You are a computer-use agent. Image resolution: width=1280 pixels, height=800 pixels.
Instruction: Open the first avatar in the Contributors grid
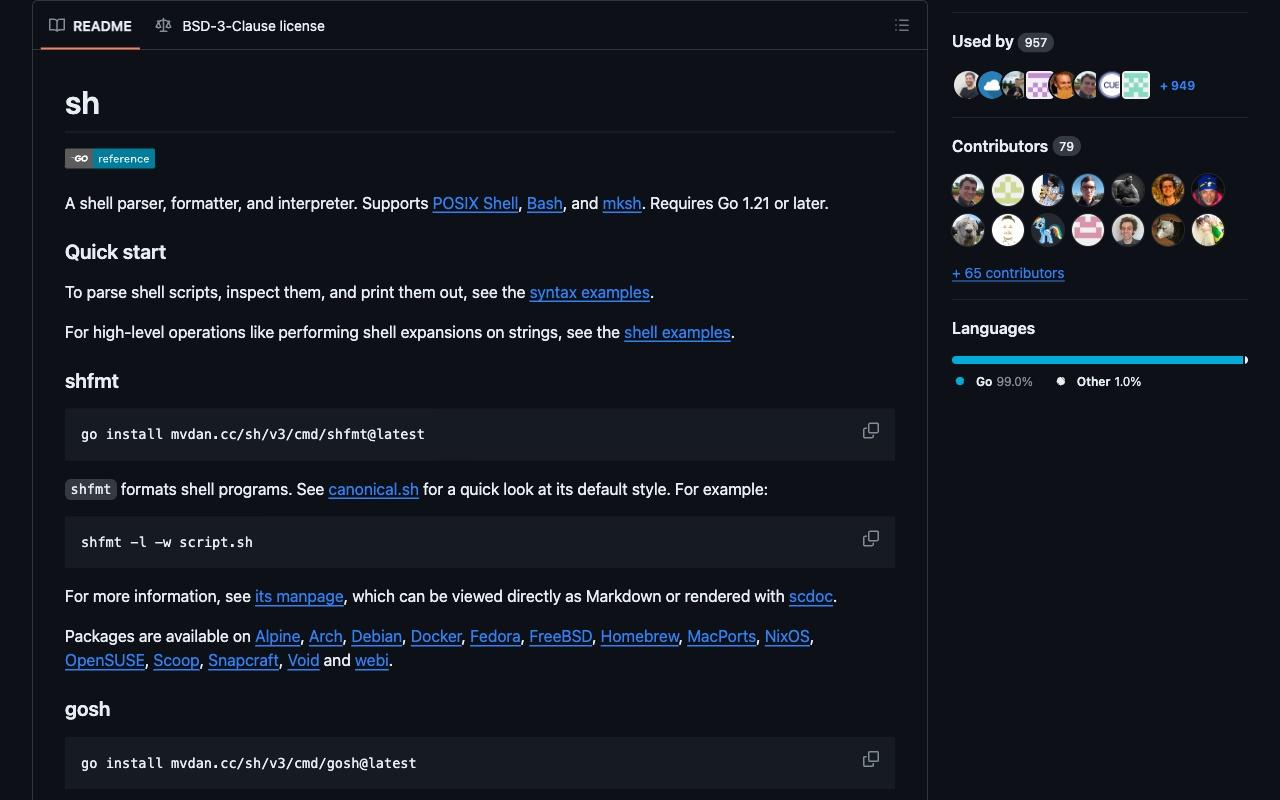[968, 190]
